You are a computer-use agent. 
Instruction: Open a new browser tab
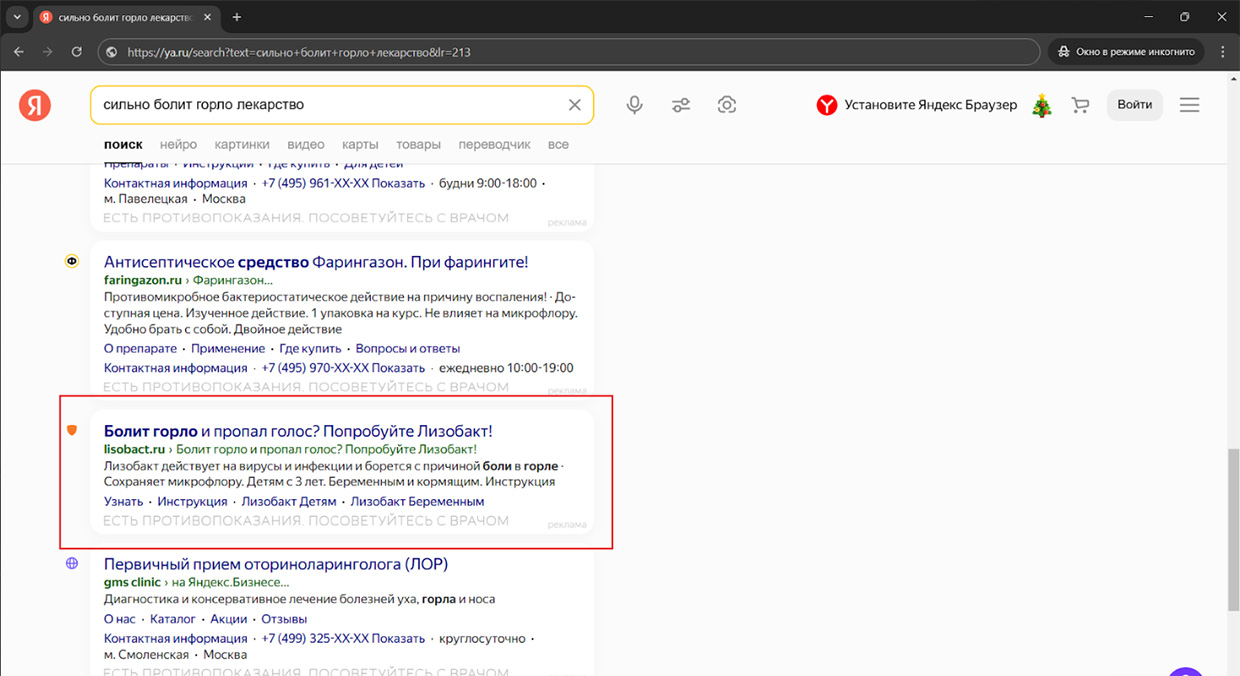coord(237,17)
